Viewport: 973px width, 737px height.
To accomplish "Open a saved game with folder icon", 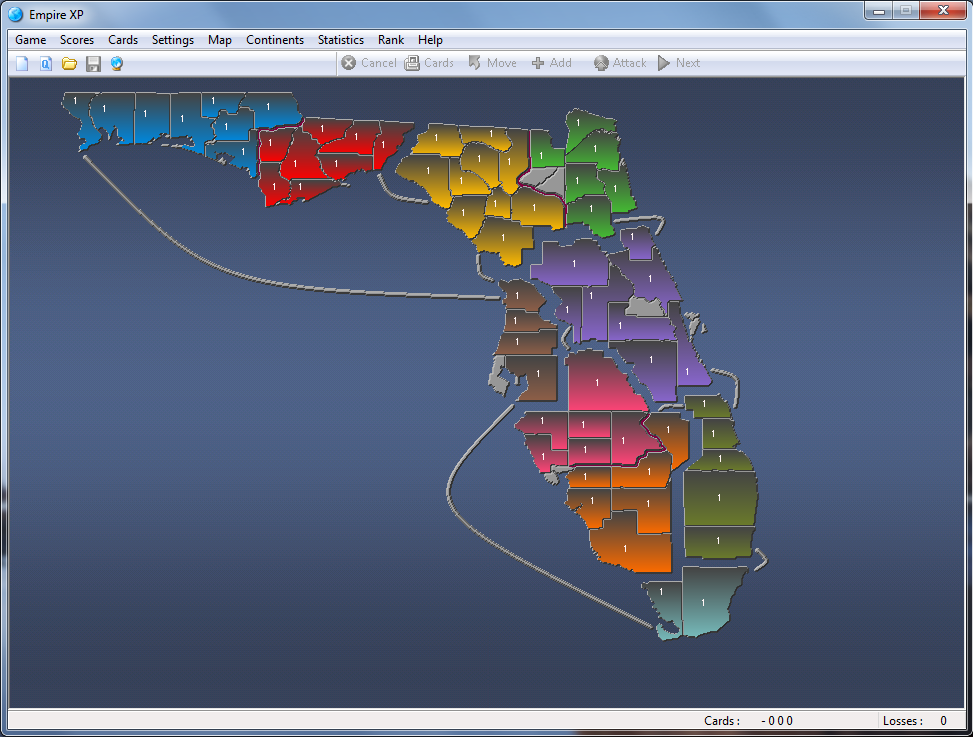I will coord(69,64).
